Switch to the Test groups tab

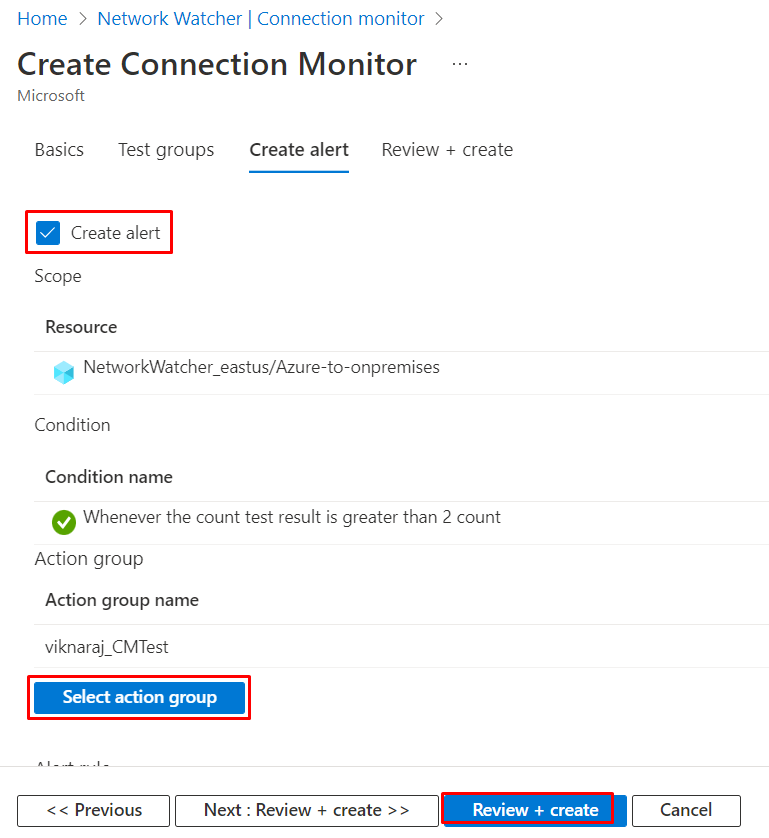coord(165,150)
